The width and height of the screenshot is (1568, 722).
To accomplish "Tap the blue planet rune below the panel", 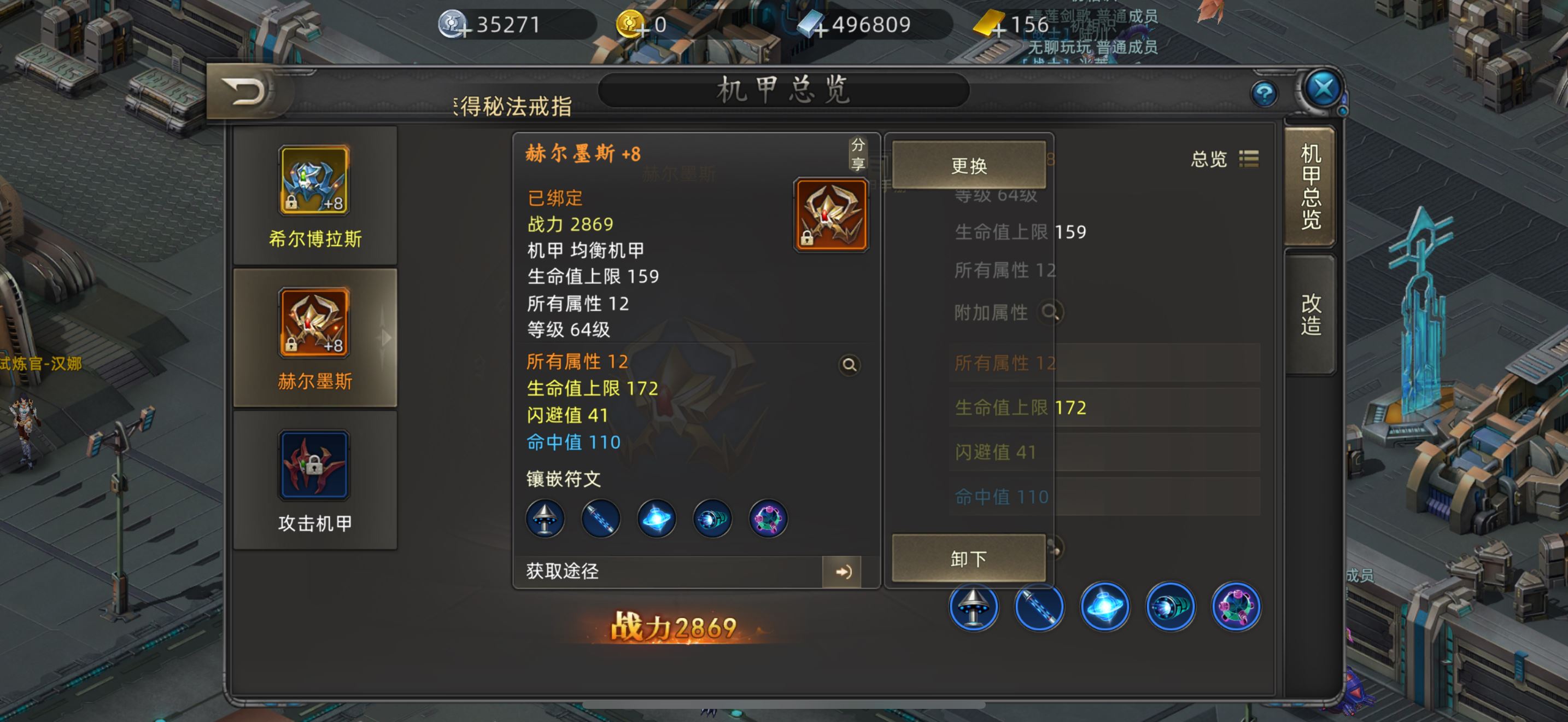I will tap(1105, 607).
